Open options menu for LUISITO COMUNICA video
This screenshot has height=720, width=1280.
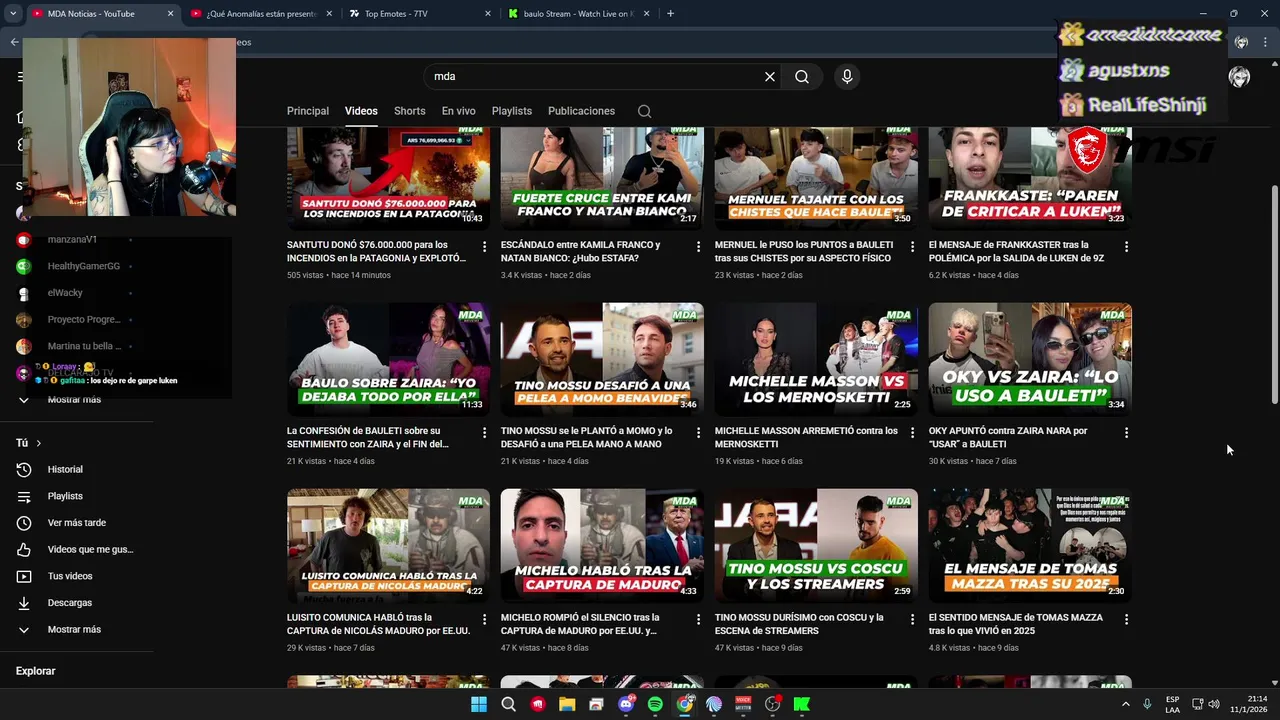click(x=485, y=619)
